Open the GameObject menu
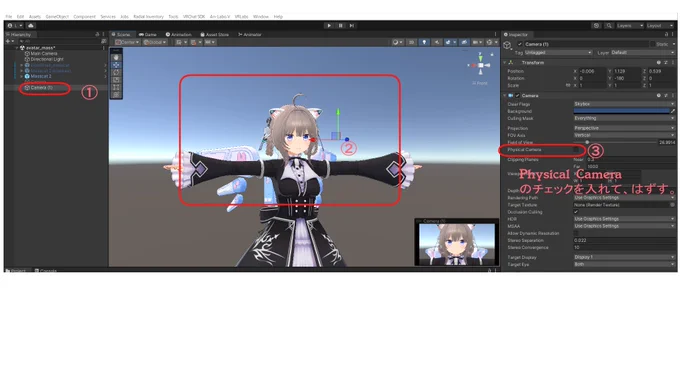 (57, 16)
